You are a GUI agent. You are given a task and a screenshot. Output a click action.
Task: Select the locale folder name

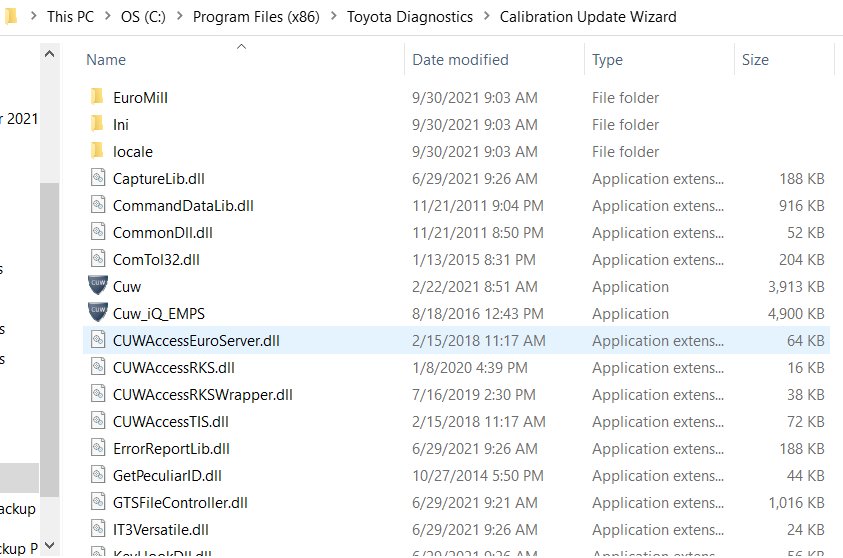pyautogui.click(x=133, y=152)
